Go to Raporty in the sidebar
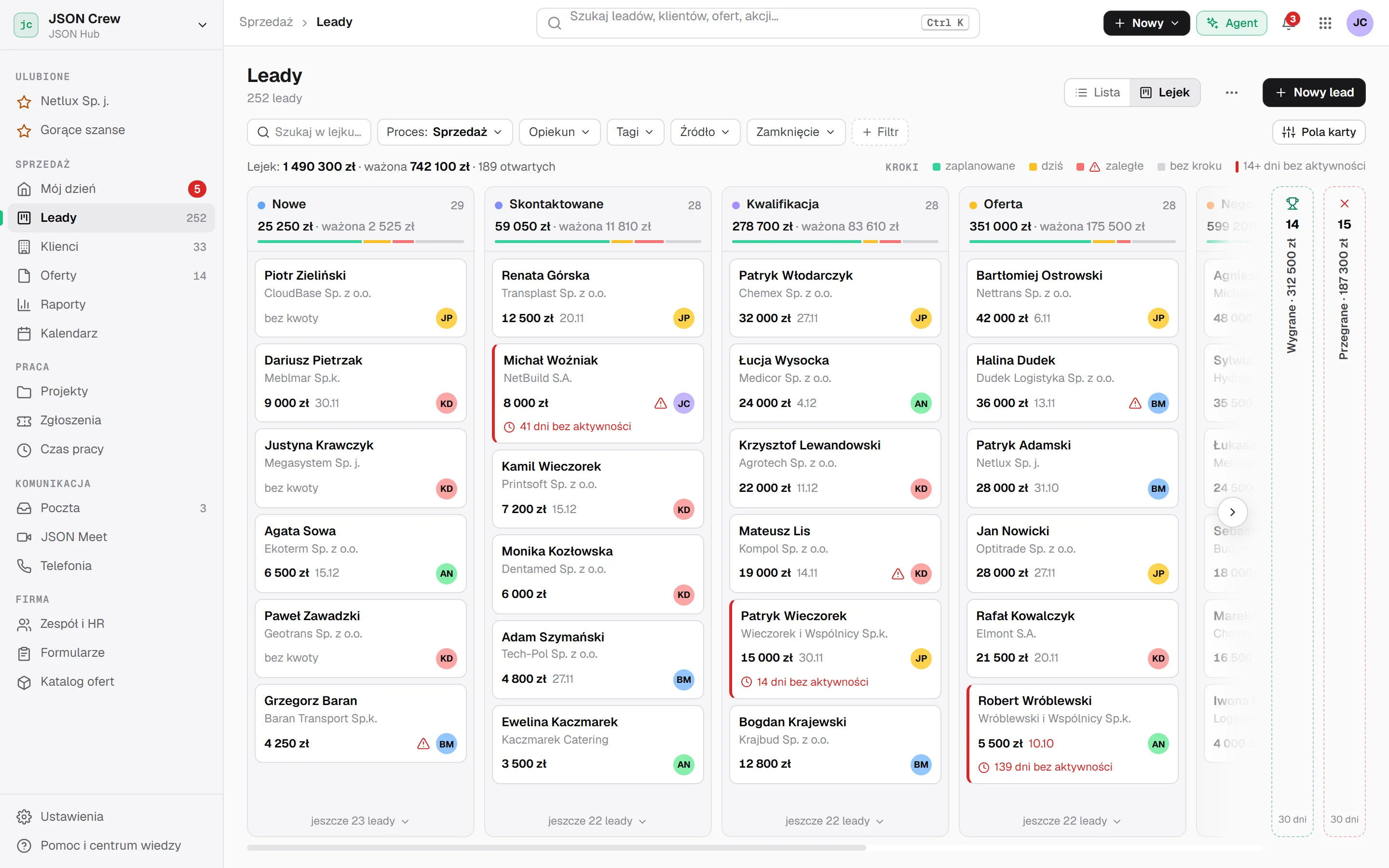1389x868 pixels. point(111,304)
